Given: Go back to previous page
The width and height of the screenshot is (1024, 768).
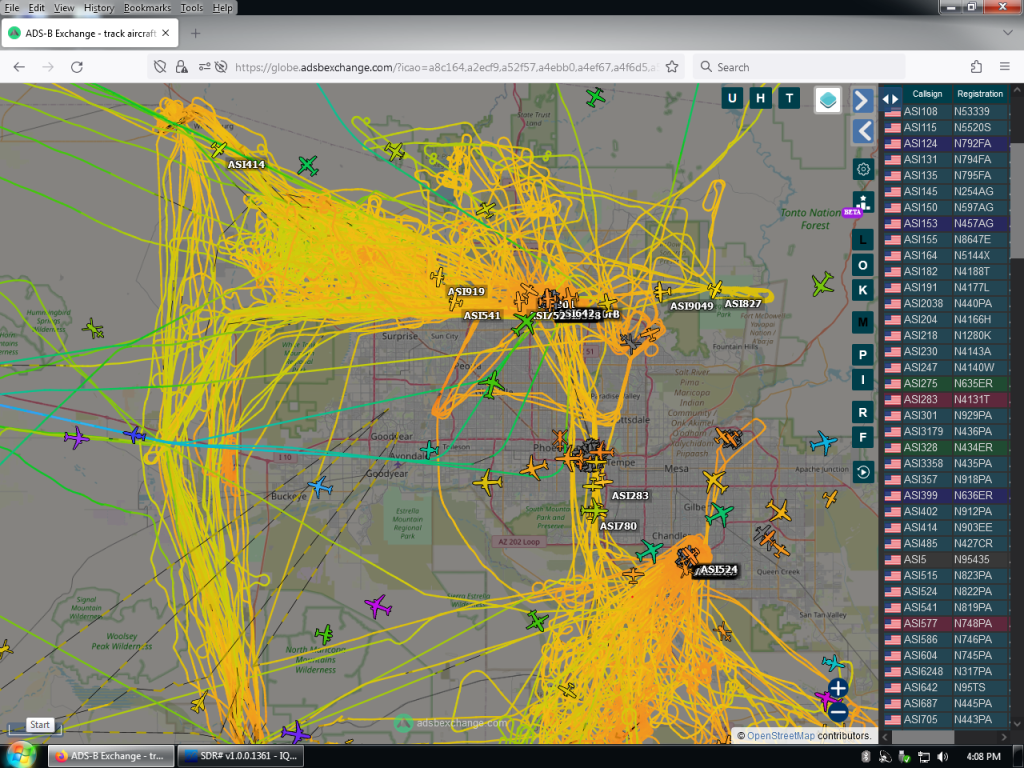Looking at the screenshot, I should tap(19, 67).
